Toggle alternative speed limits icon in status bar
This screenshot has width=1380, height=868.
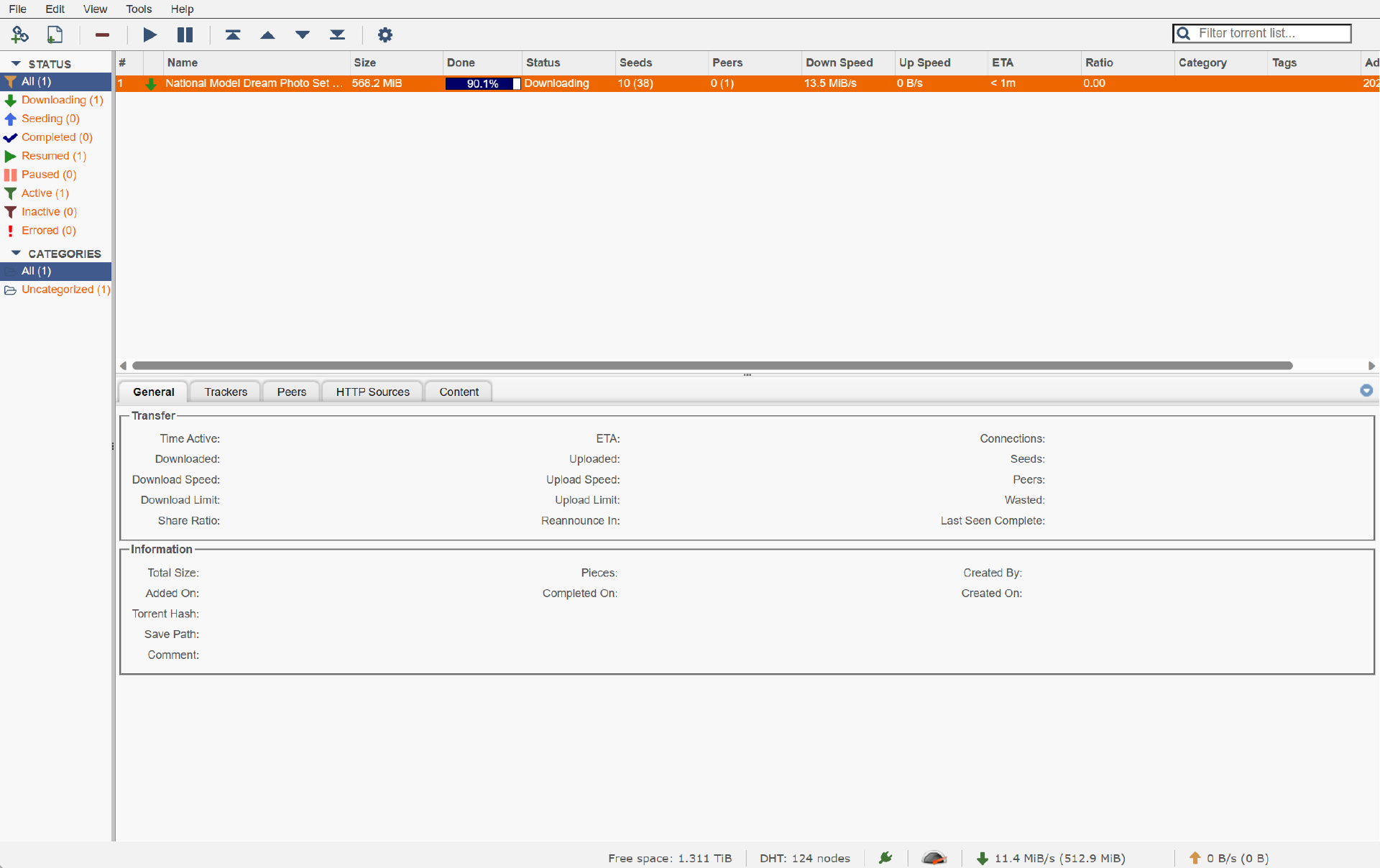934,858
